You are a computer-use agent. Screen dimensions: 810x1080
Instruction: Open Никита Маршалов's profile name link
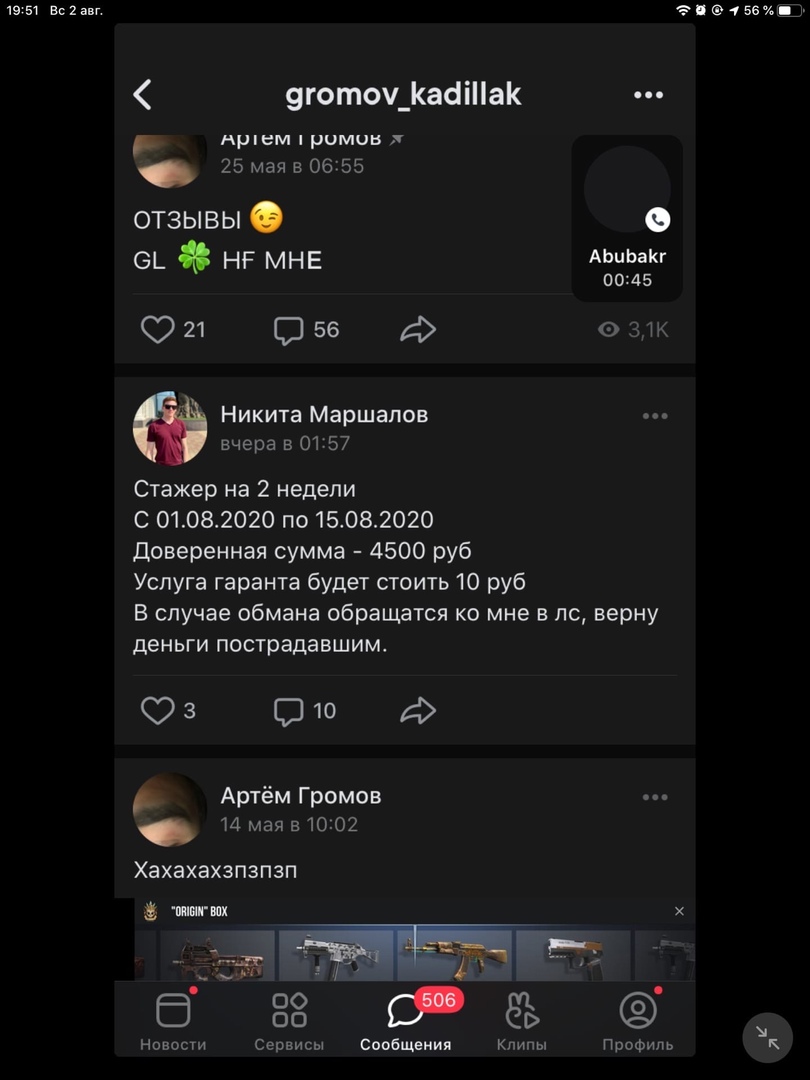coord(324,414)
